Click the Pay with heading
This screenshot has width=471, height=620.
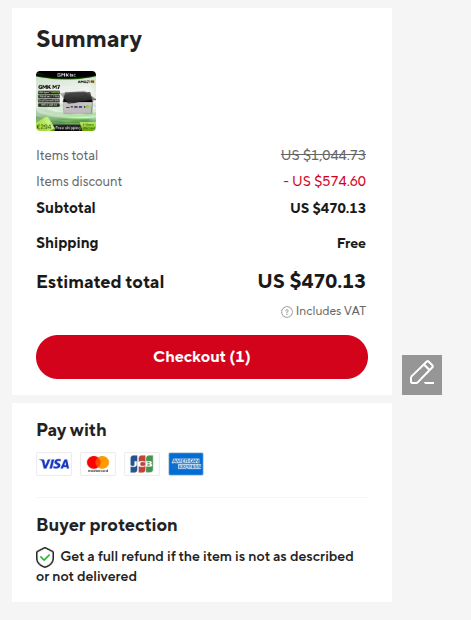pos(72,430)
